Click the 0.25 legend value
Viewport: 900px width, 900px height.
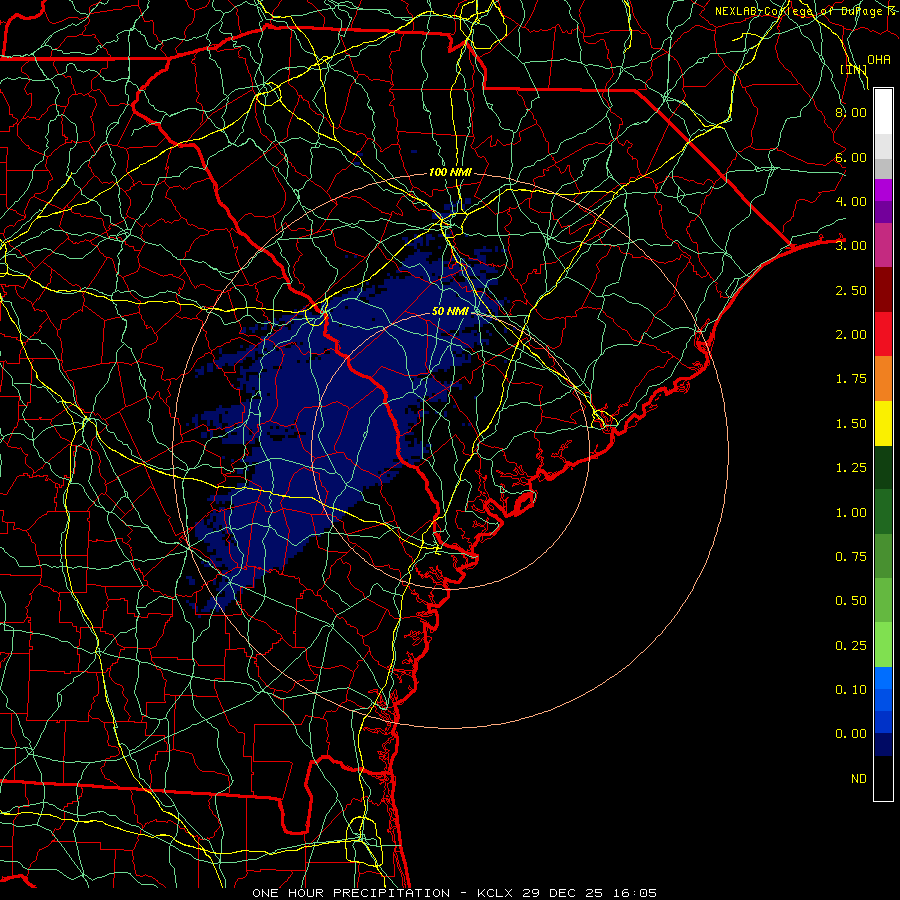851,646
